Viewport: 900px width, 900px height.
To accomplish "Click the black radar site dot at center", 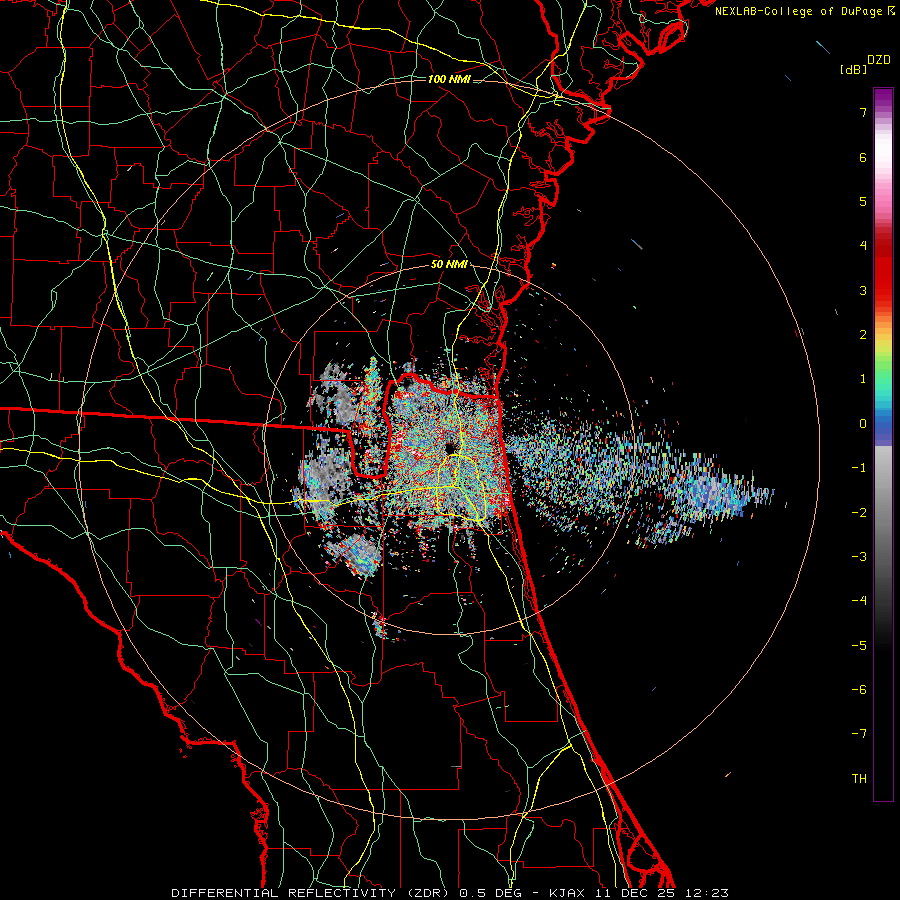I will pyautogui.click(x=449, y=449).
